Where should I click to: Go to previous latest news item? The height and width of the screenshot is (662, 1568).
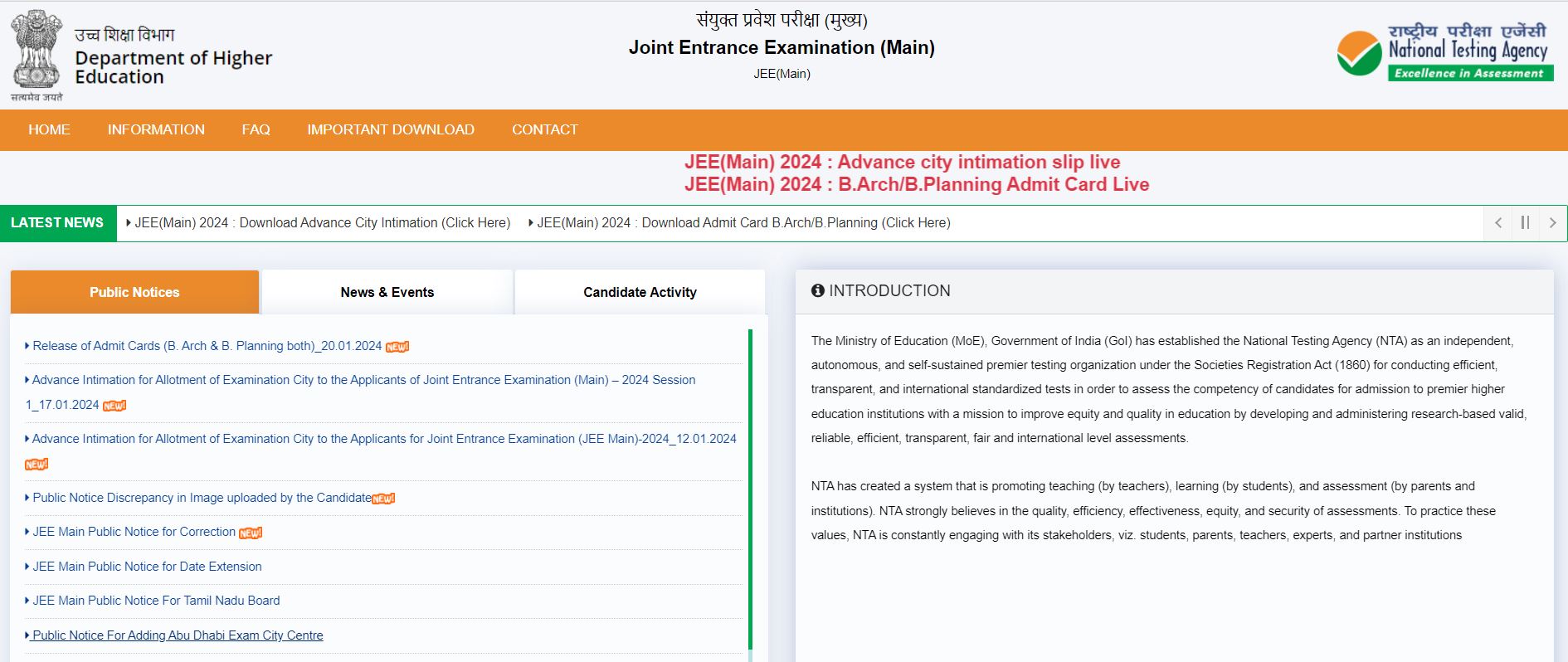1498,223
